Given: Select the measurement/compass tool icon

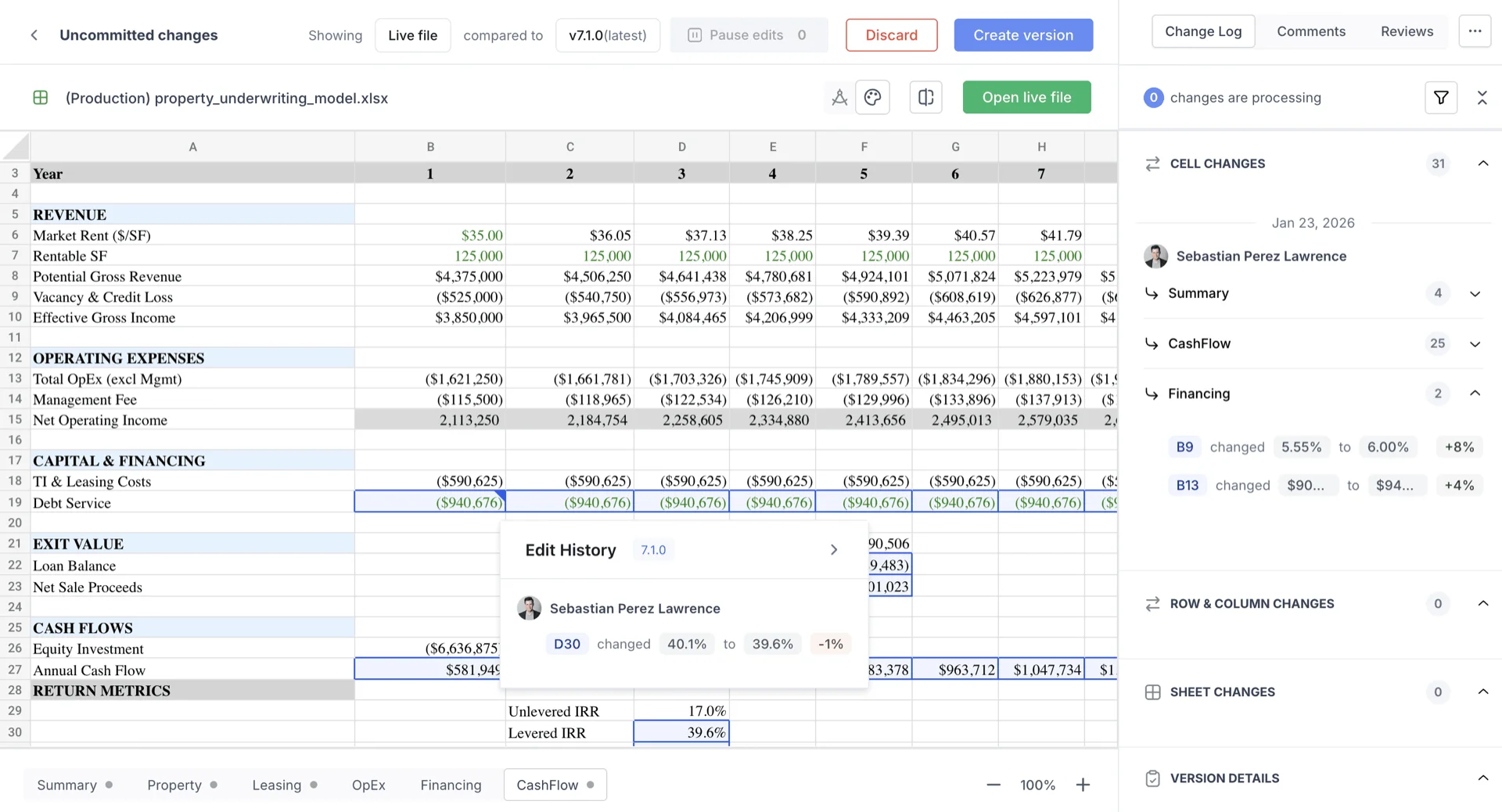Looking at the screenshot, I should coord(839,97).
